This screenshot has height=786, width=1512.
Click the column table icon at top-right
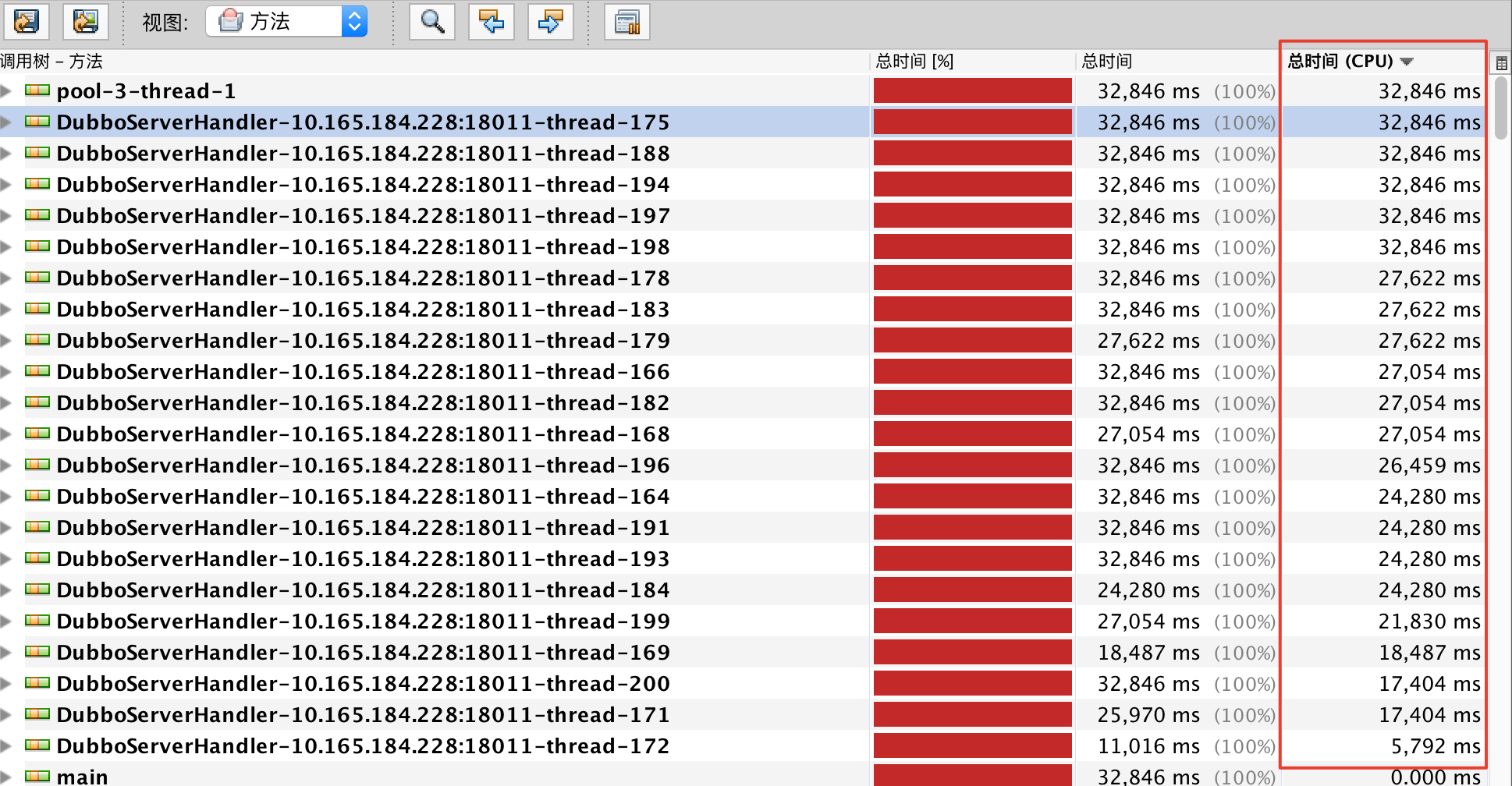pos(1501,62)
